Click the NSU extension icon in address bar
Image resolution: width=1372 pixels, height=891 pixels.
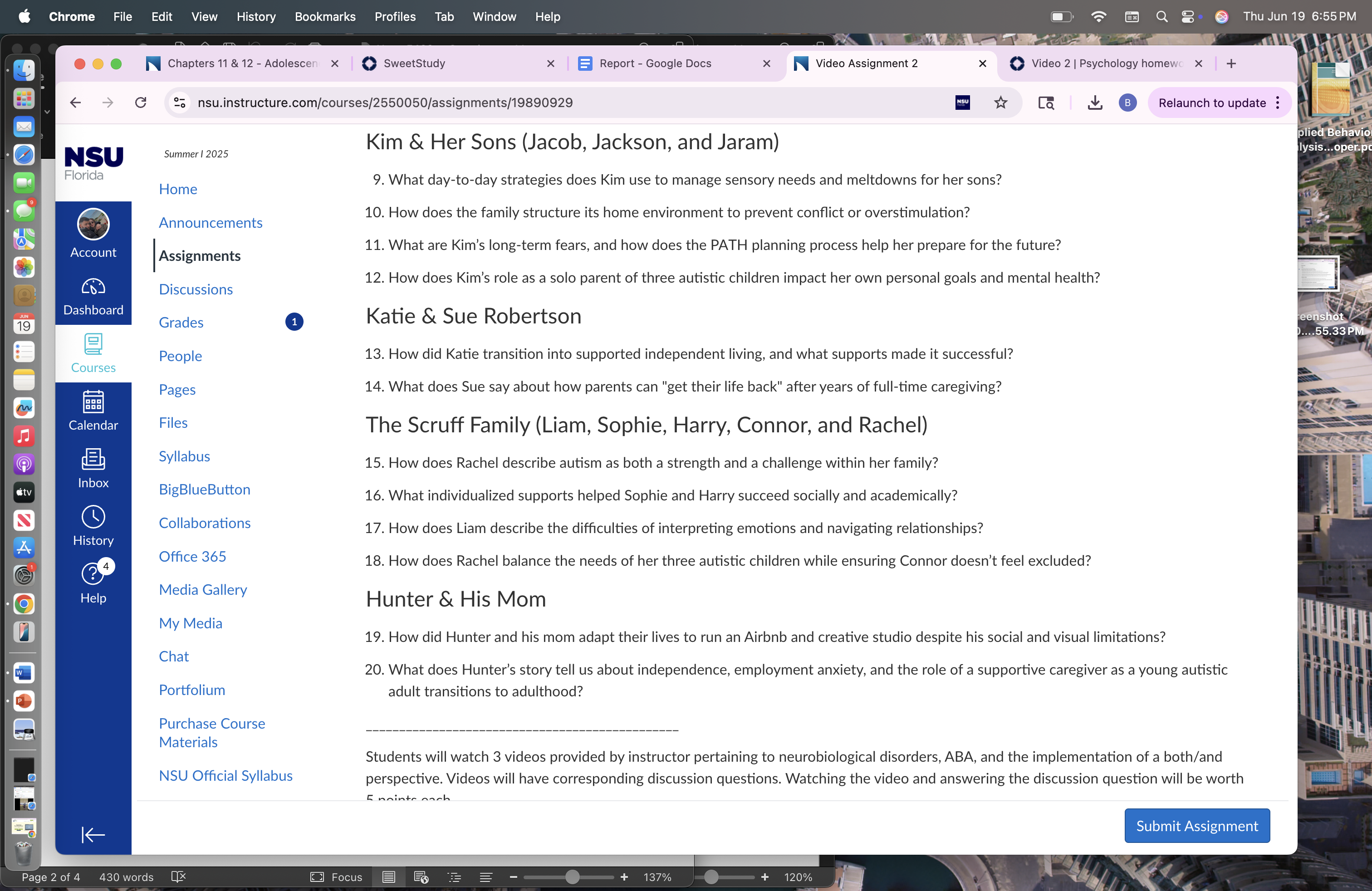click(963, 103)
